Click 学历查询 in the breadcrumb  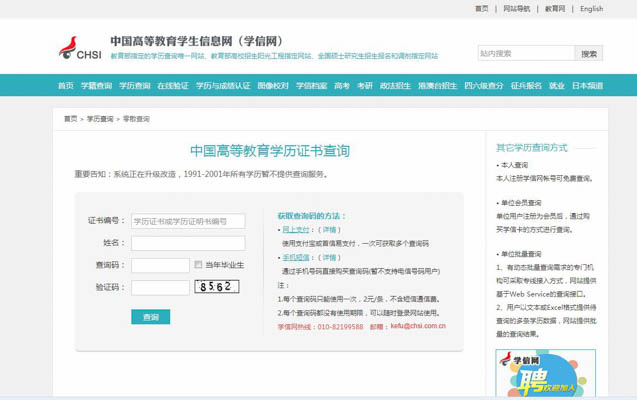(100, 119)
